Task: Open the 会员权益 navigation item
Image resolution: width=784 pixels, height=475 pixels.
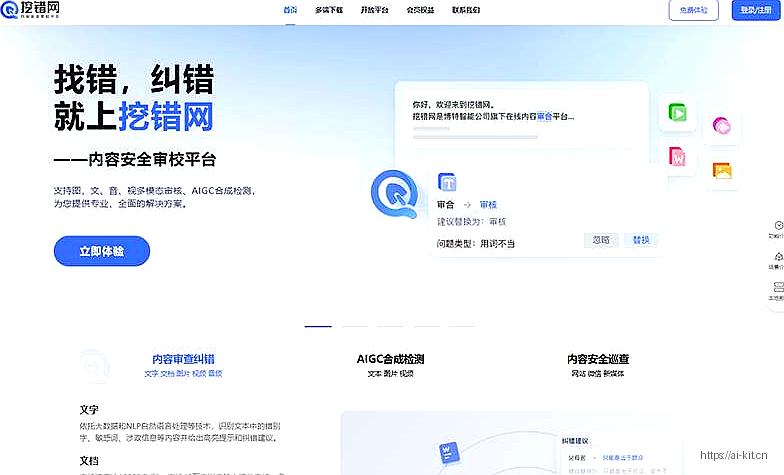Action: pyautogui.click(x=419, y=10)
